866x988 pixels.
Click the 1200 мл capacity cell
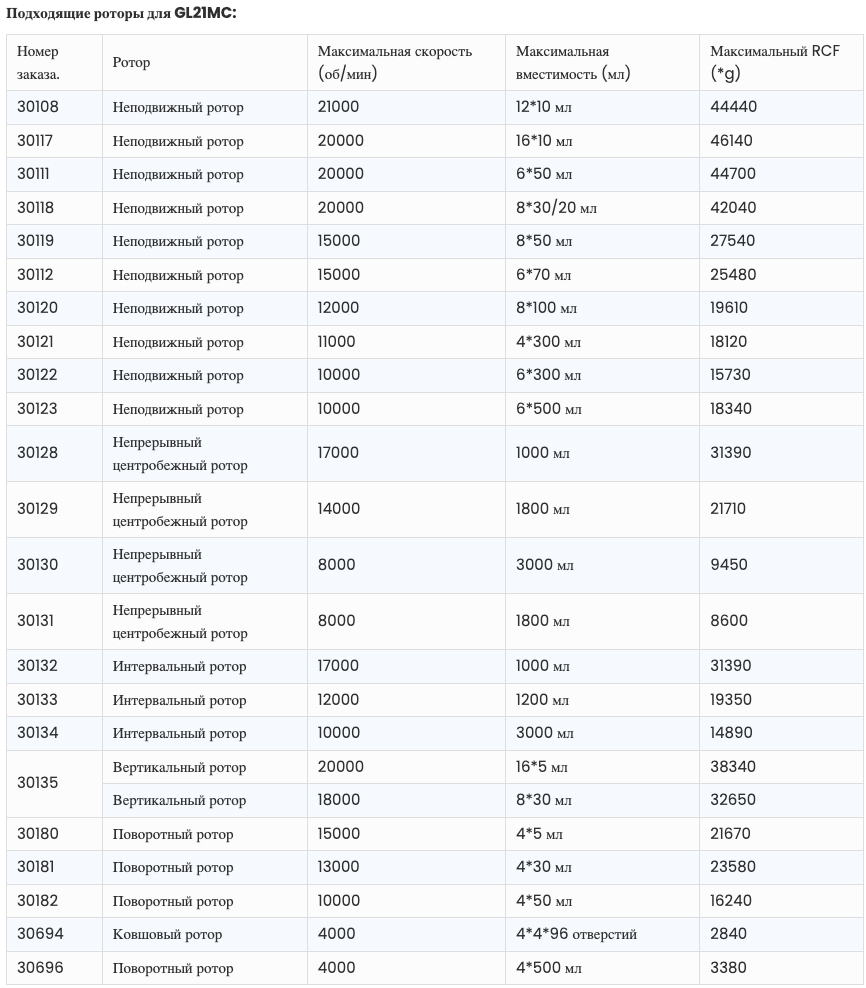coord(542,700)
